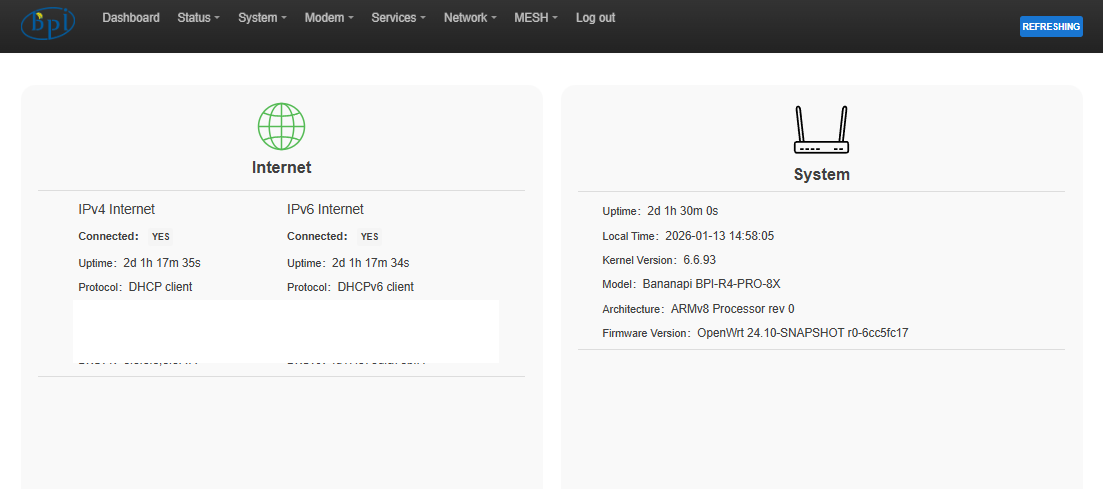Open the Dashboard page
This screenshot has height=489, width=1103.
pos(131,18)
